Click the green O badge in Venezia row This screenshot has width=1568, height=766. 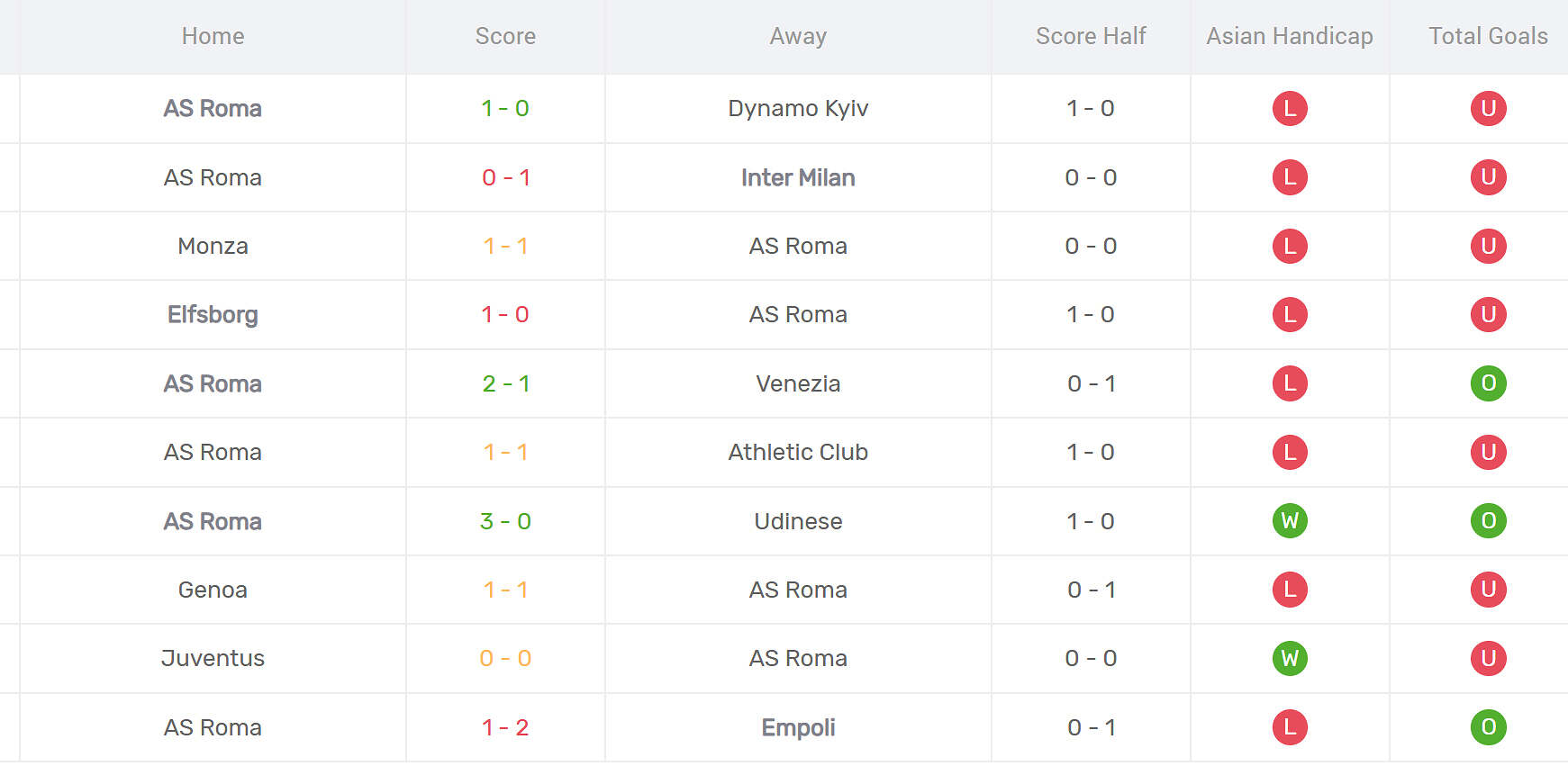1488,383
